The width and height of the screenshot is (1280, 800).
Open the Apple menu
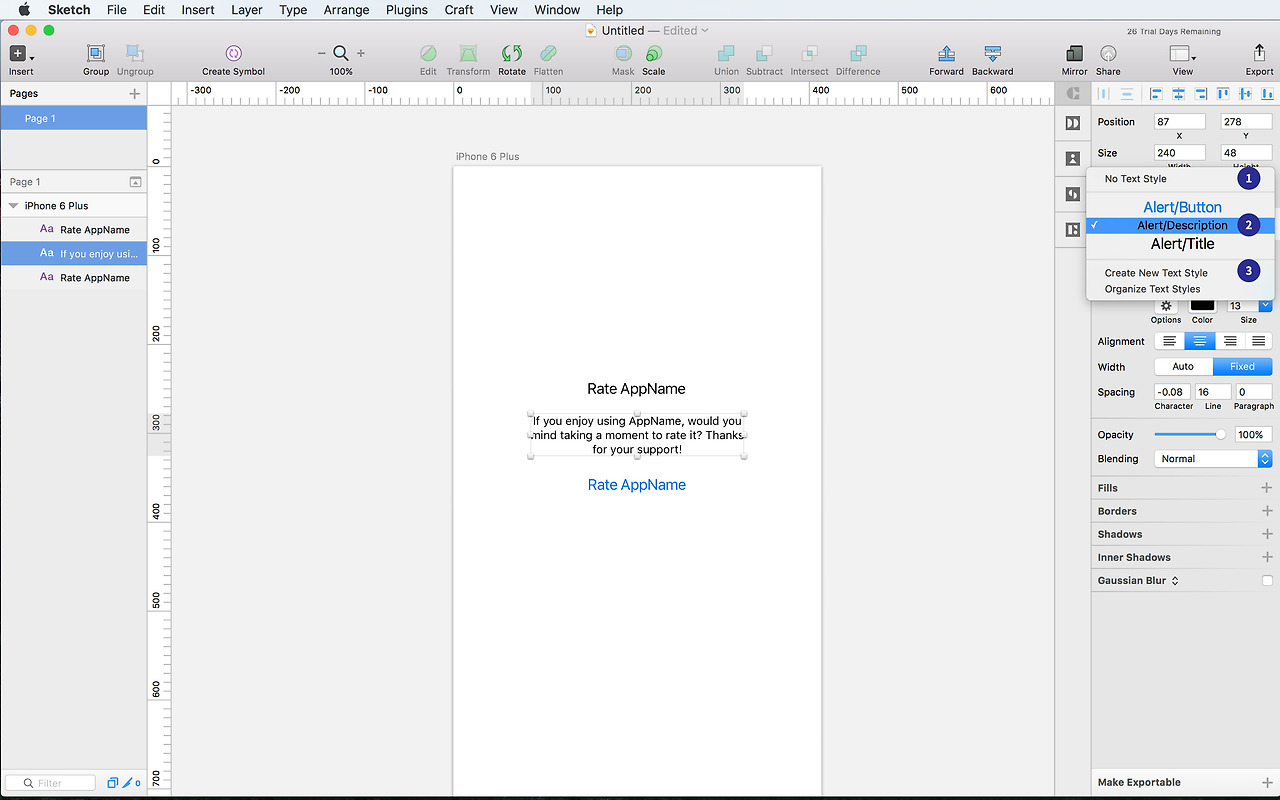[x=24, y=10]
